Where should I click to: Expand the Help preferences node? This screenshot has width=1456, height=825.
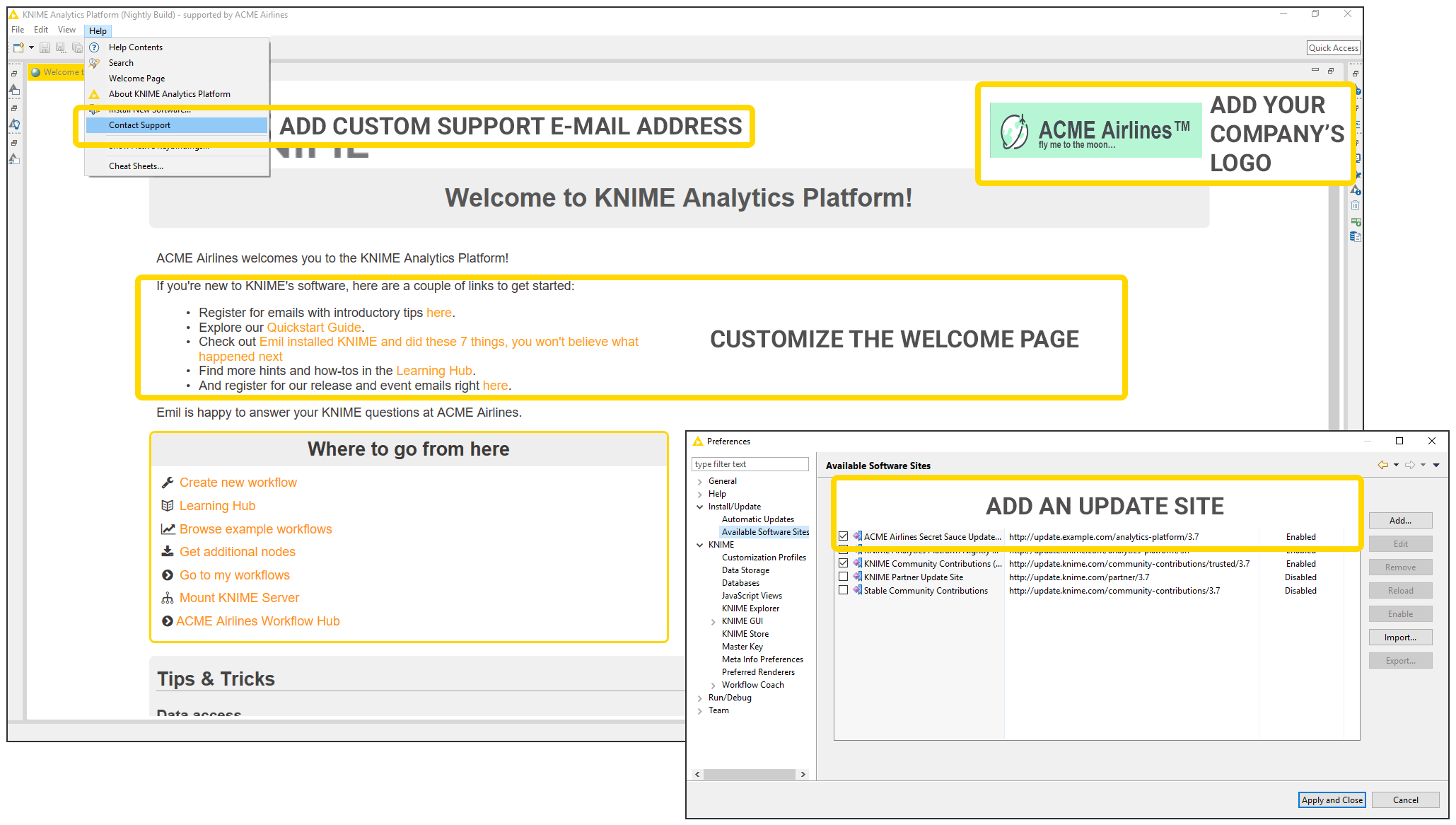[x=700, y=494]
